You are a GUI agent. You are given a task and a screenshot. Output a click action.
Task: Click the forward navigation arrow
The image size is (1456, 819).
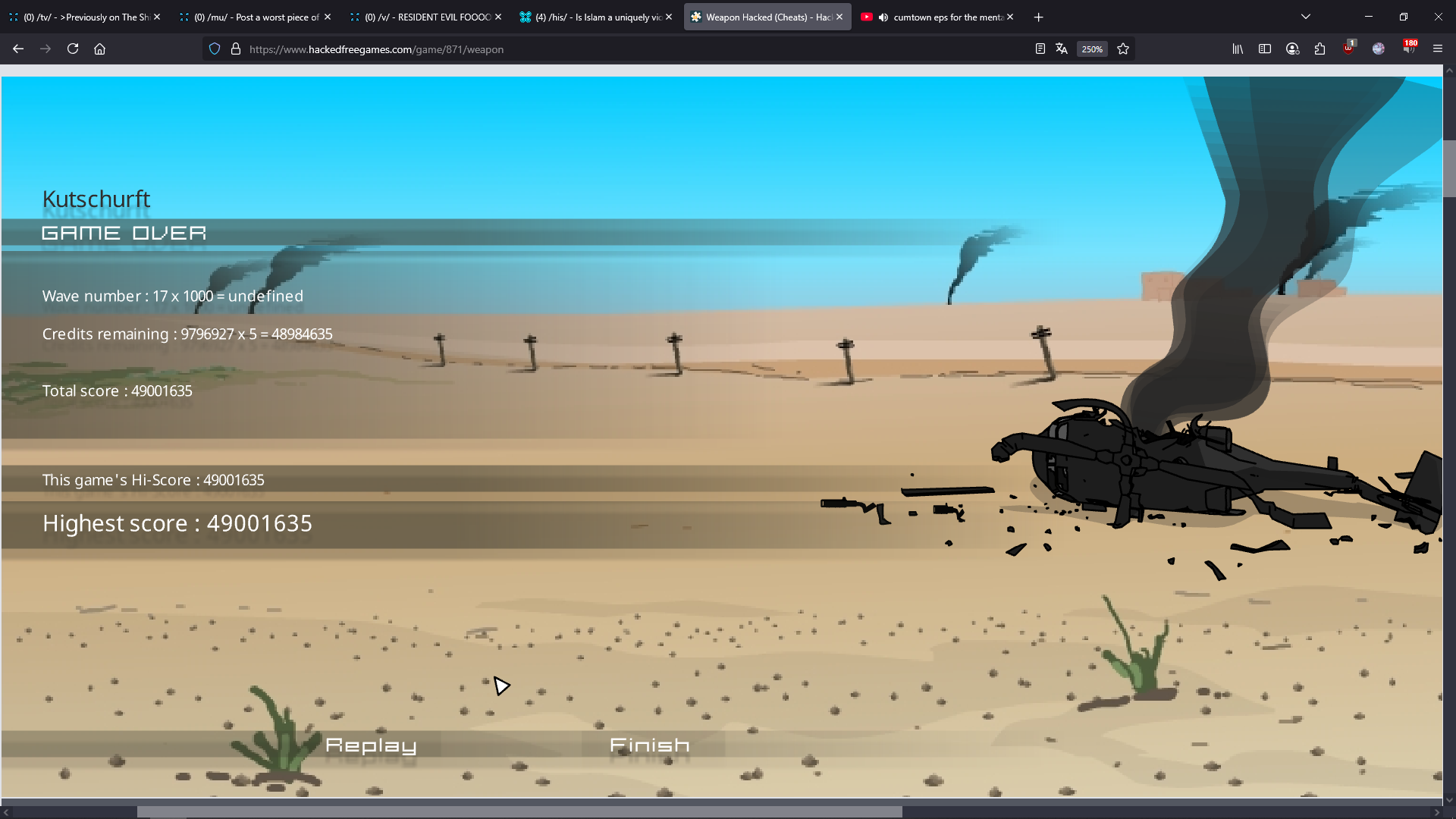click(45, 49)
